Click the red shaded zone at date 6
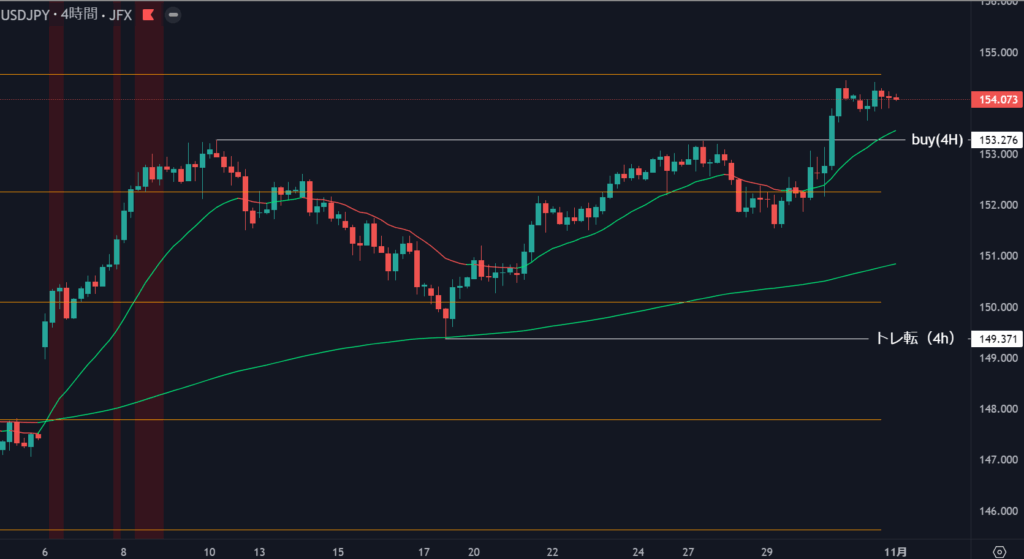1024x559 pixels. coord(56,270)
